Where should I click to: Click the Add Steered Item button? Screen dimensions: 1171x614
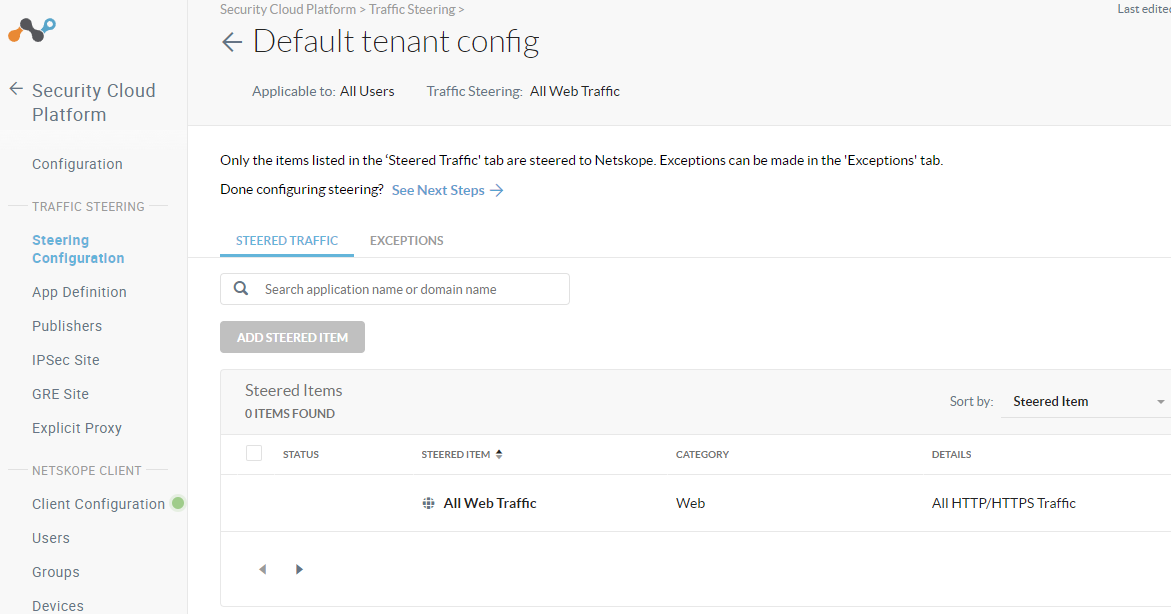(x=292, y=337)
